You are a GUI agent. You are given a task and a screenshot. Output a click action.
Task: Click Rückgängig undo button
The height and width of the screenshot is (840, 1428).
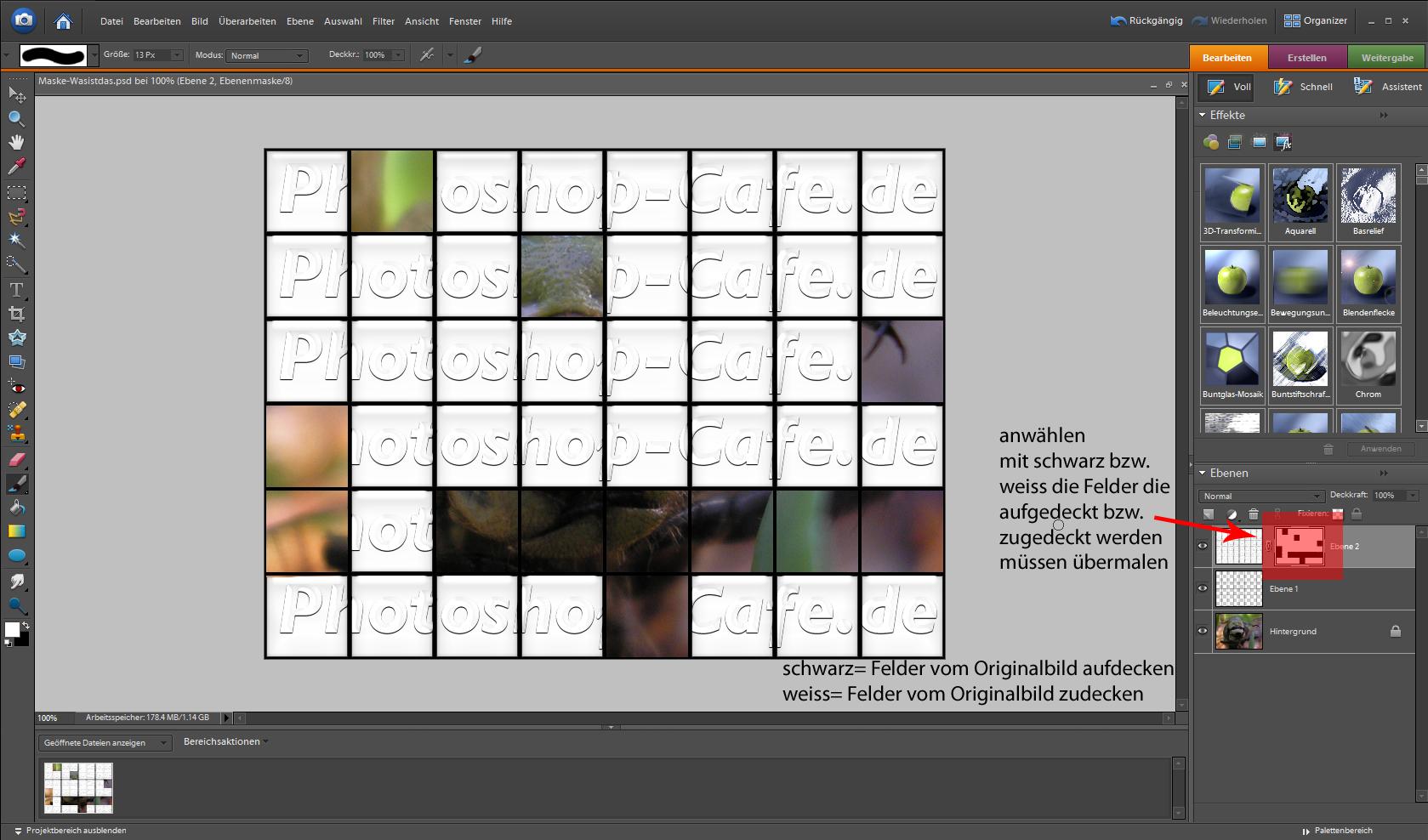[x=1146, y=20]
